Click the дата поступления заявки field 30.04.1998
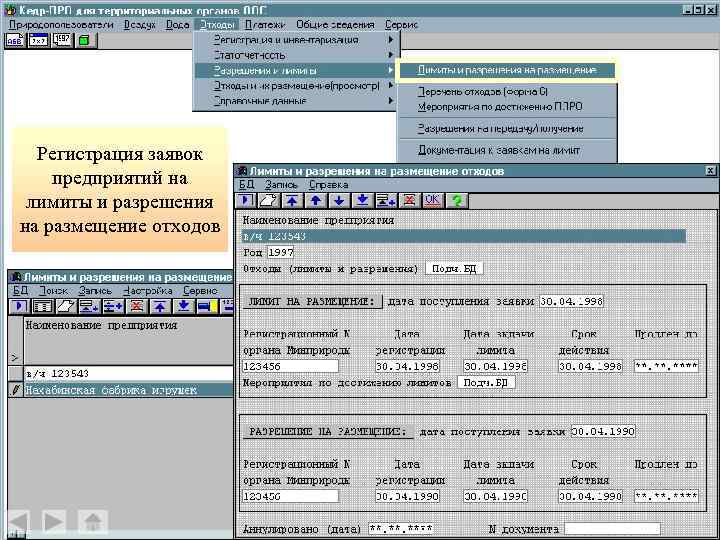Viewport: 720px width, 540px height. (571, 301)
